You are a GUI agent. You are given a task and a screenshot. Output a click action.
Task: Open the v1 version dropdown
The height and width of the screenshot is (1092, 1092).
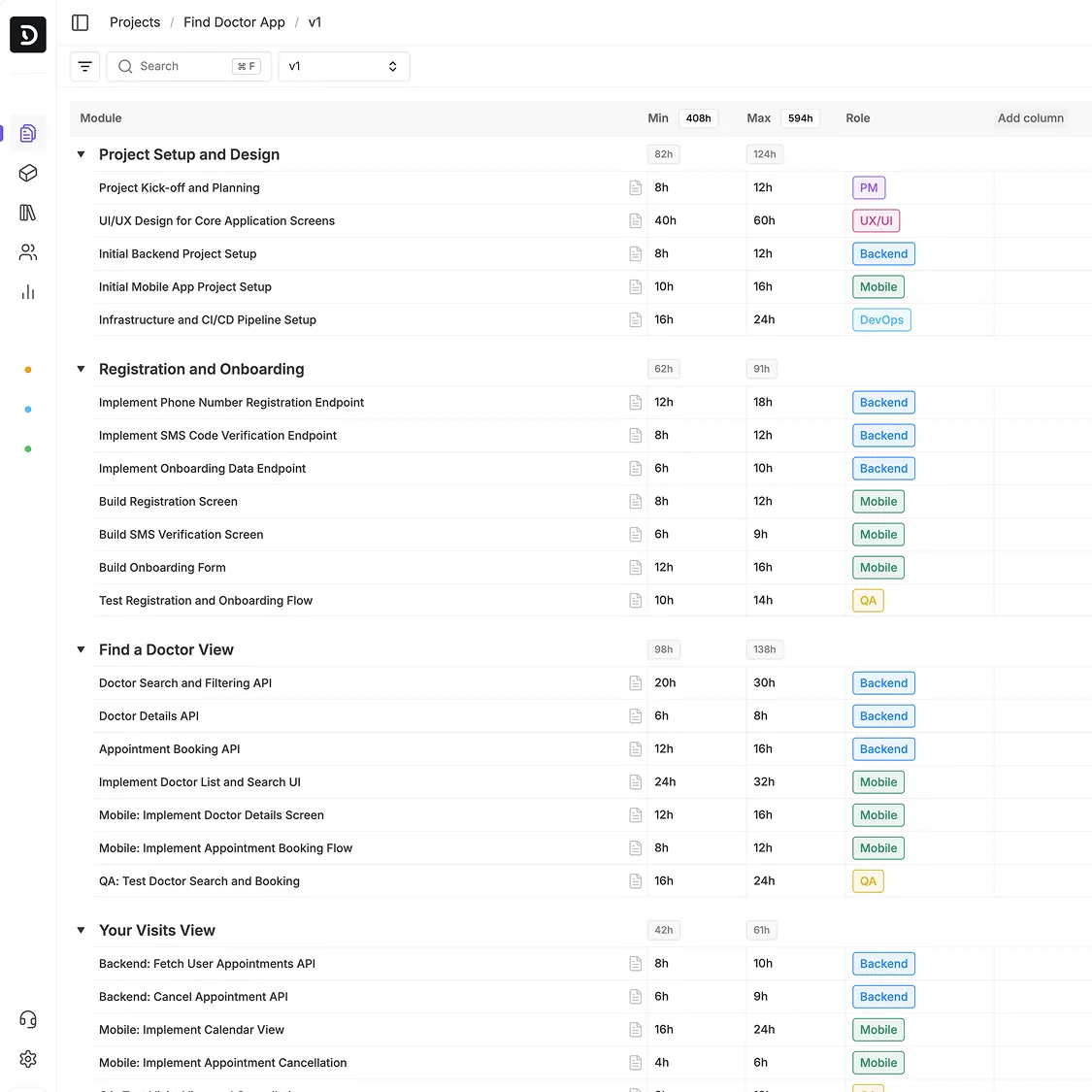point(344,67)
